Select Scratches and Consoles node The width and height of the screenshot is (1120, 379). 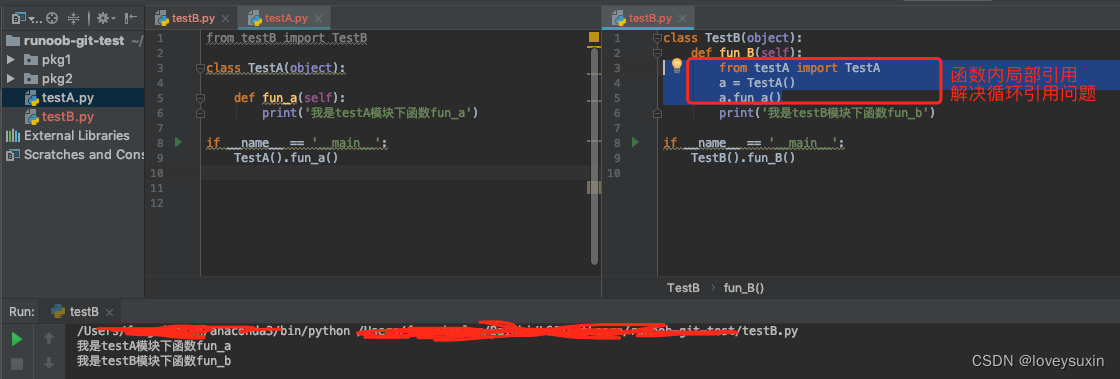pyautogui.click(x=74, y=154)
